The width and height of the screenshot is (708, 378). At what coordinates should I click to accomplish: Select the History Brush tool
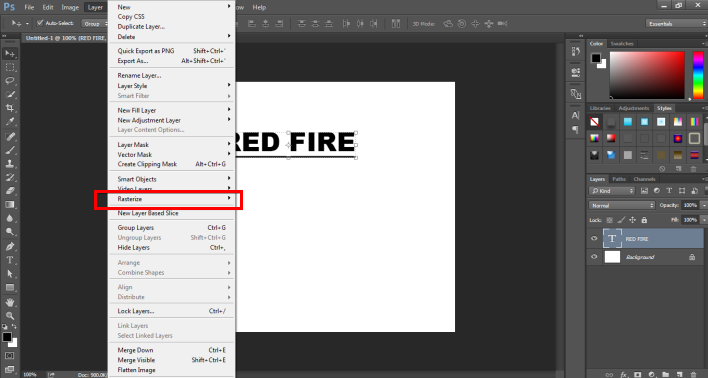coord(10,177)
